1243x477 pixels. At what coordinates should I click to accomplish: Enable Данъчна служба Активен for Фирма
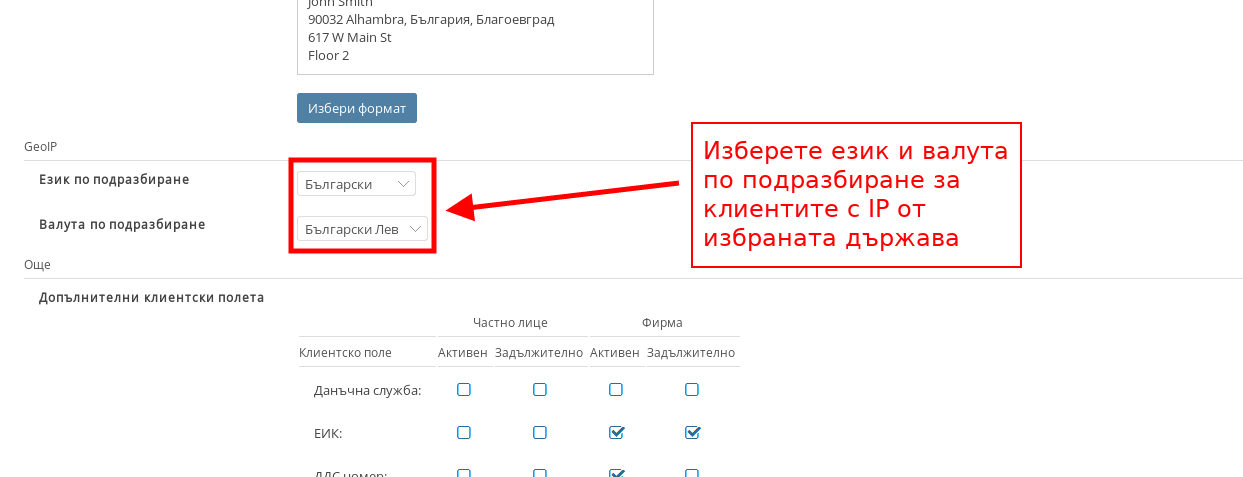click(x=616, y=390)
